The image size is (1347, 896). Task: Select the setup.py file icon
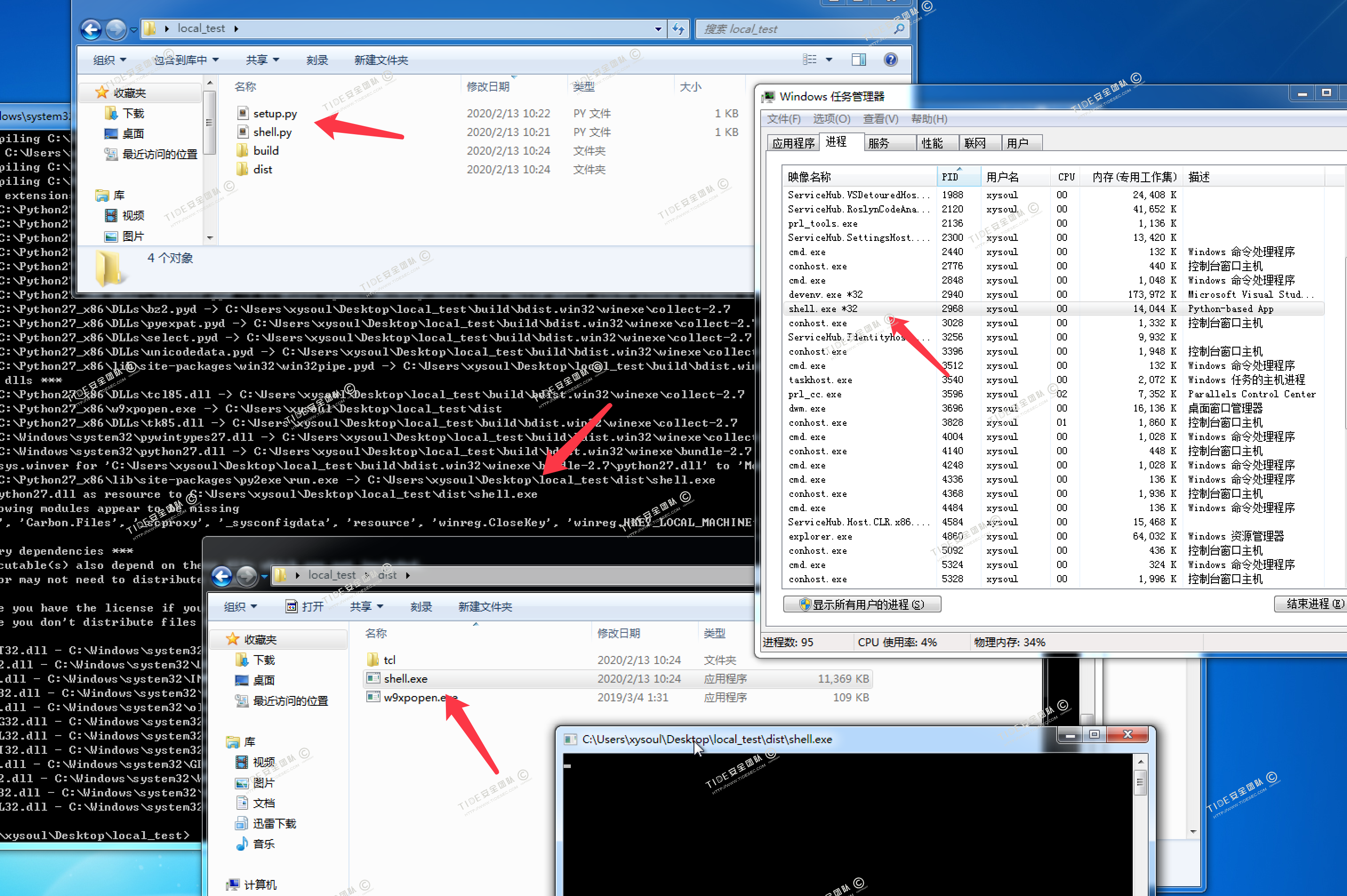(x=243, y=113)
